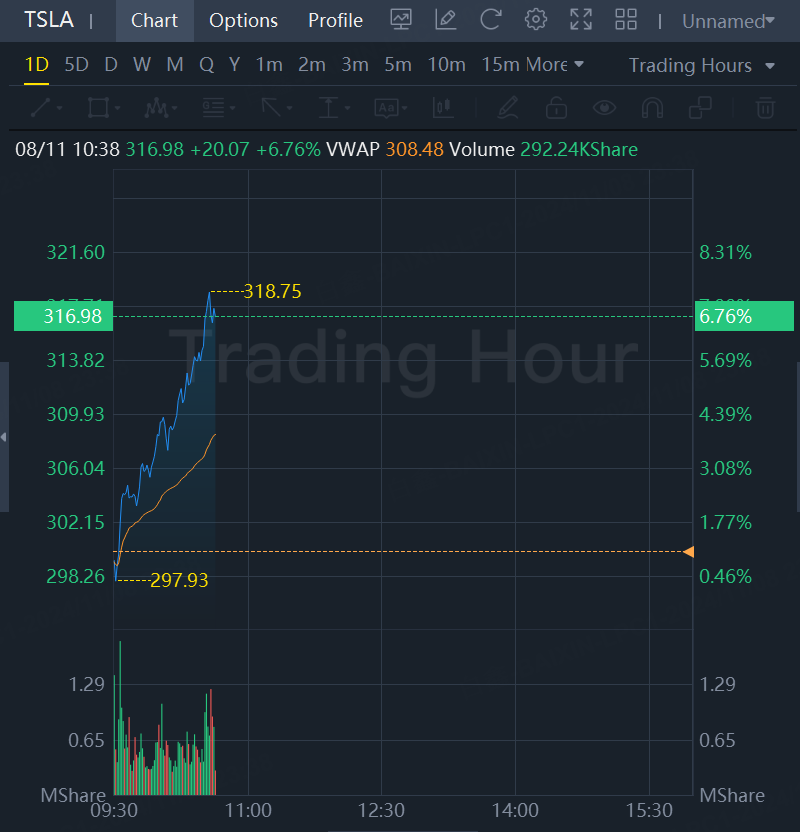Select the 5D timeframe
Viewport: 800px width, 832px height.
76,65
